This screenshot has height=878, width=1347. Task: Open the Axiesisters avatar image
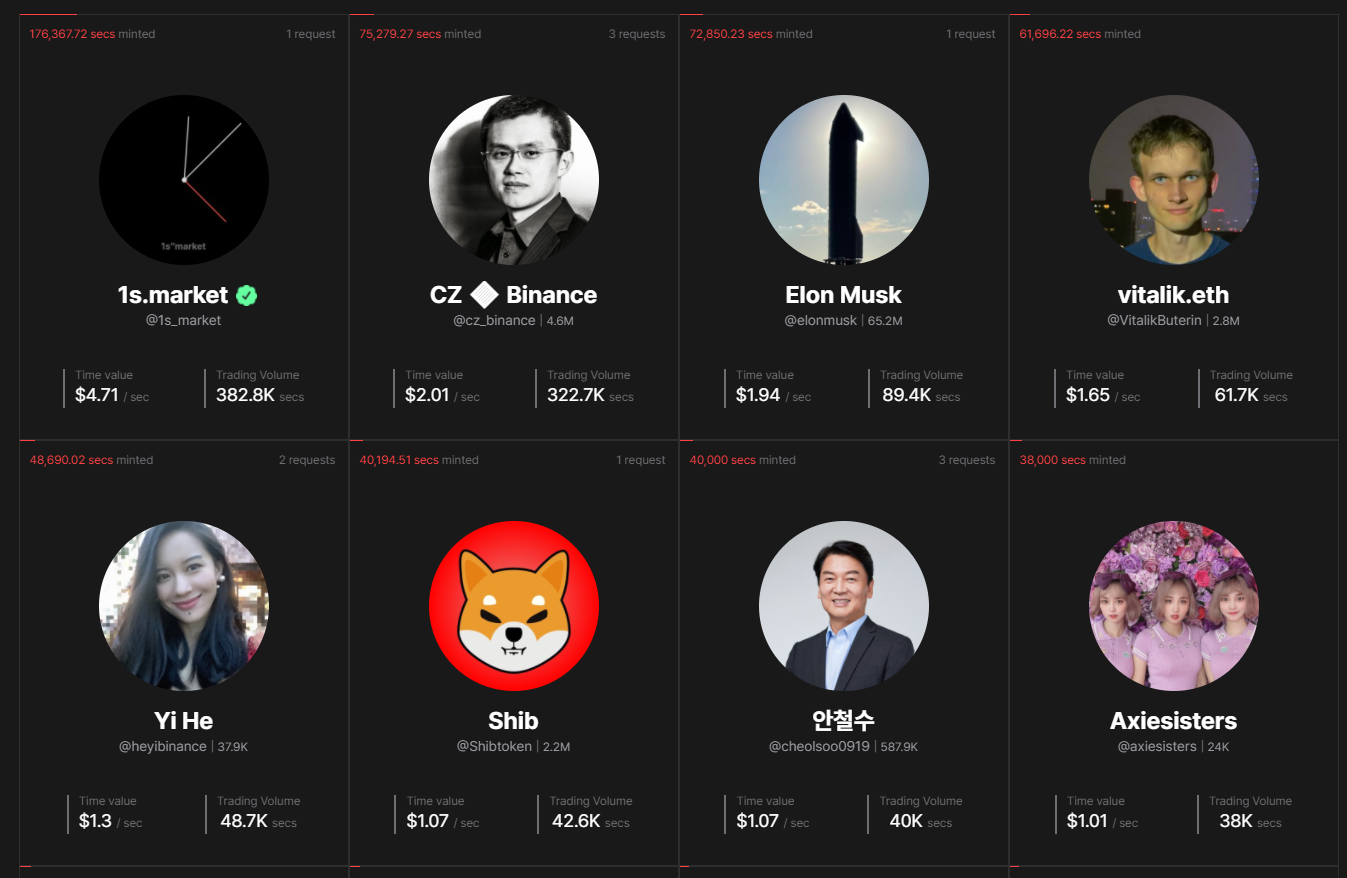1174,606
